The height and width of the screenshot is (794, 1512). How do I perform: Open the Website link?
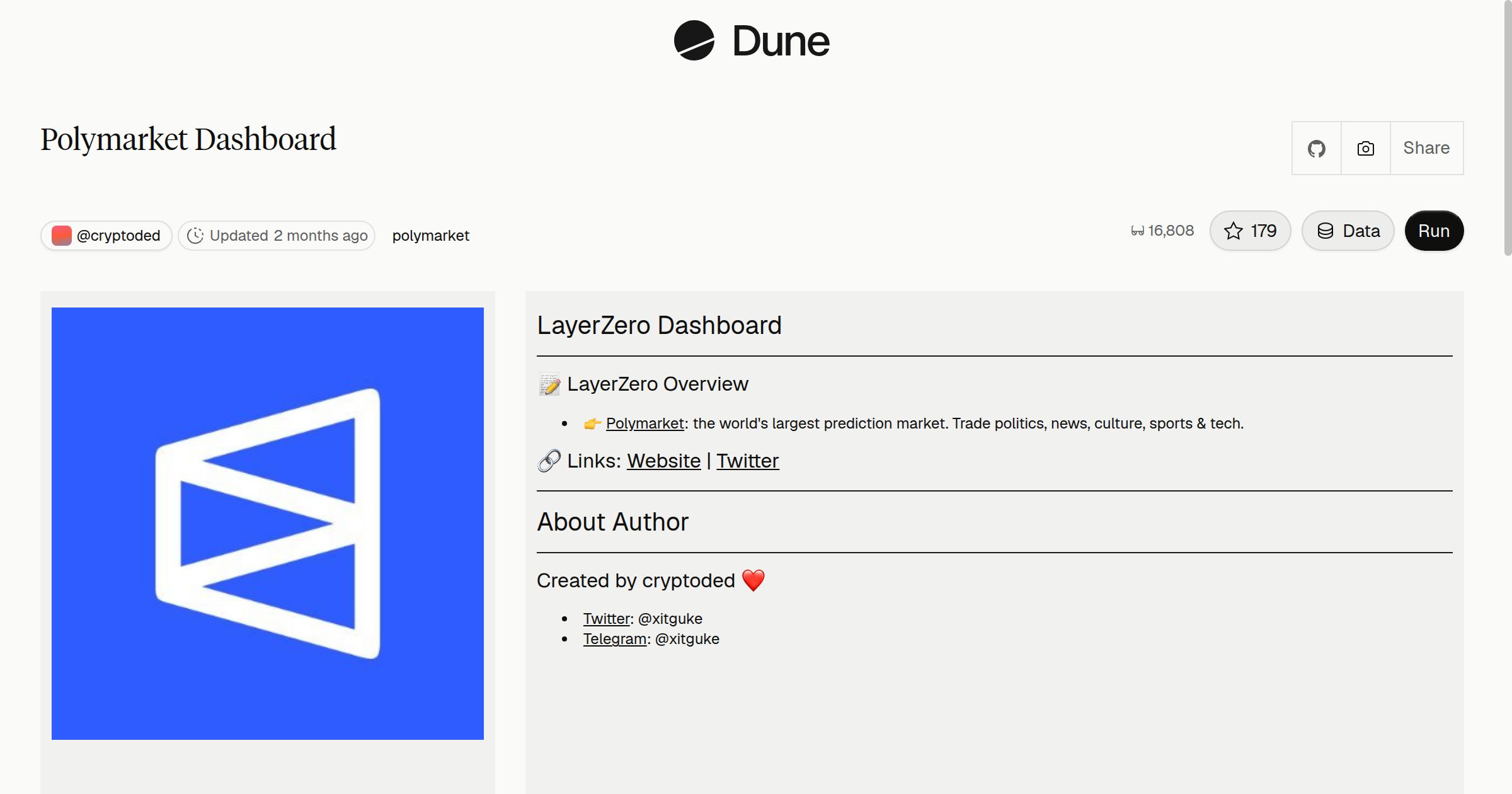[x=663, y=461]
